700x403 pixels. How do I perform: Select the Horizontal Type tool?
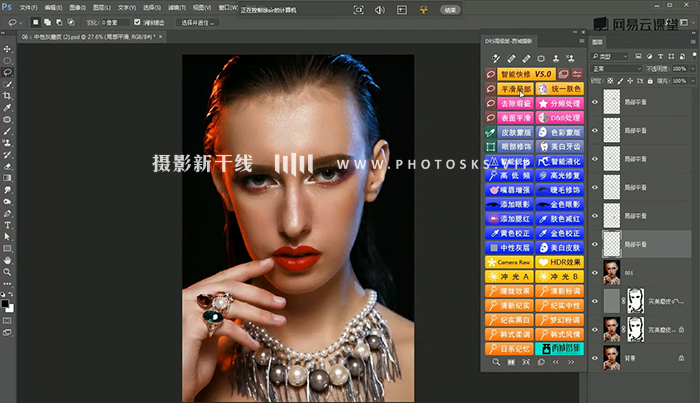coord(7,225)
